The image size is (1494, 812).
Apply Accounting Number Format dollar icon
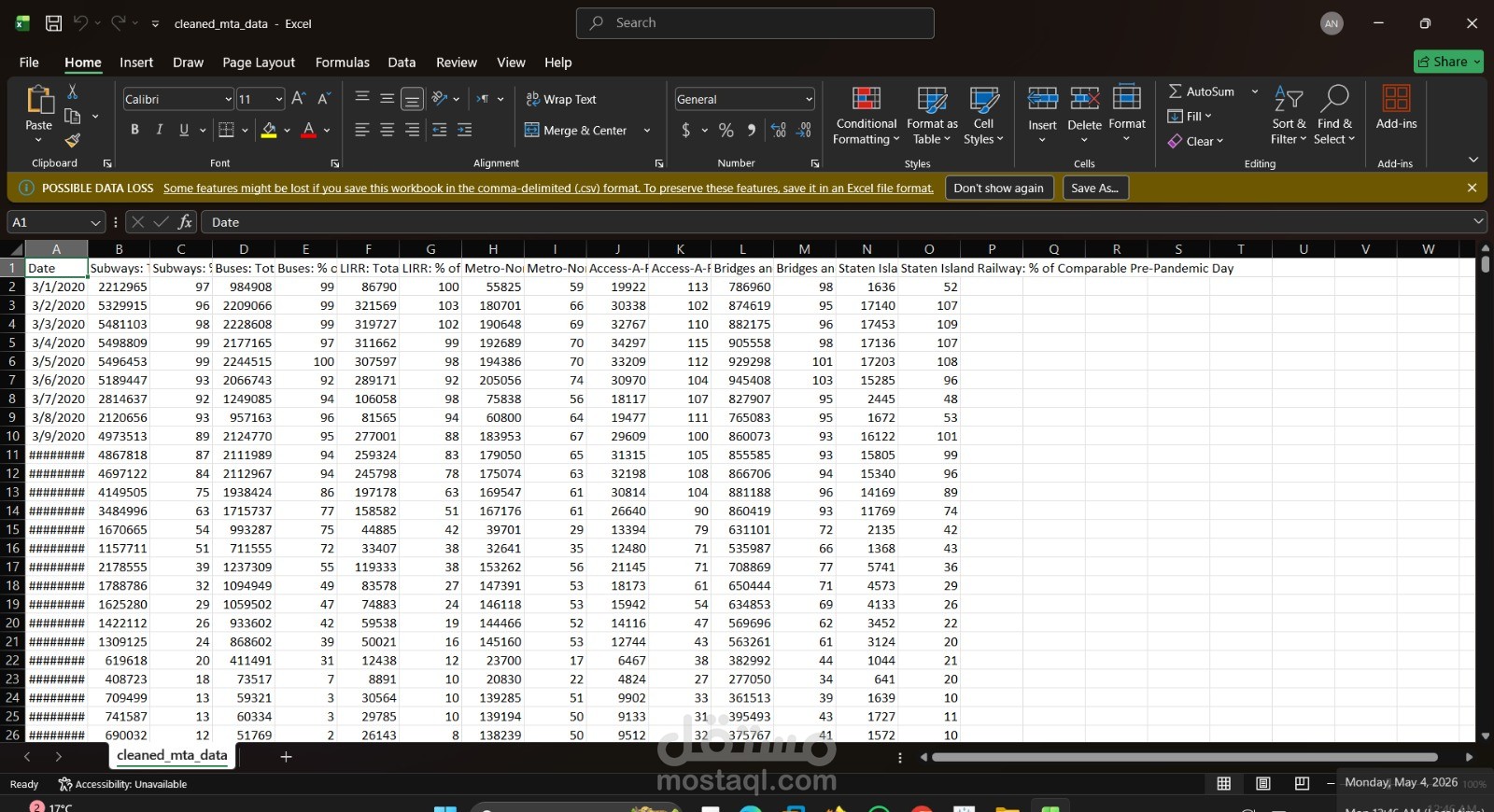[x=686, y=131]
